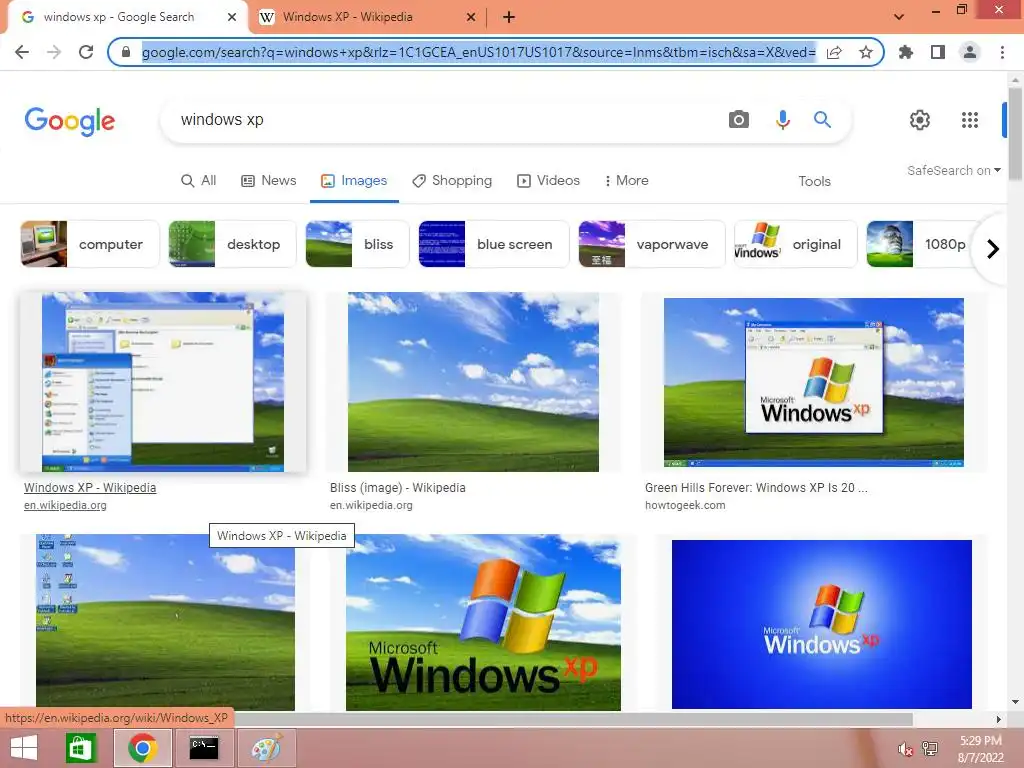Image resolution: width=1024 pixels, height=768 pixels.
Task: Filter images by vaporwave chip
Action: click(x=652, y=244)
